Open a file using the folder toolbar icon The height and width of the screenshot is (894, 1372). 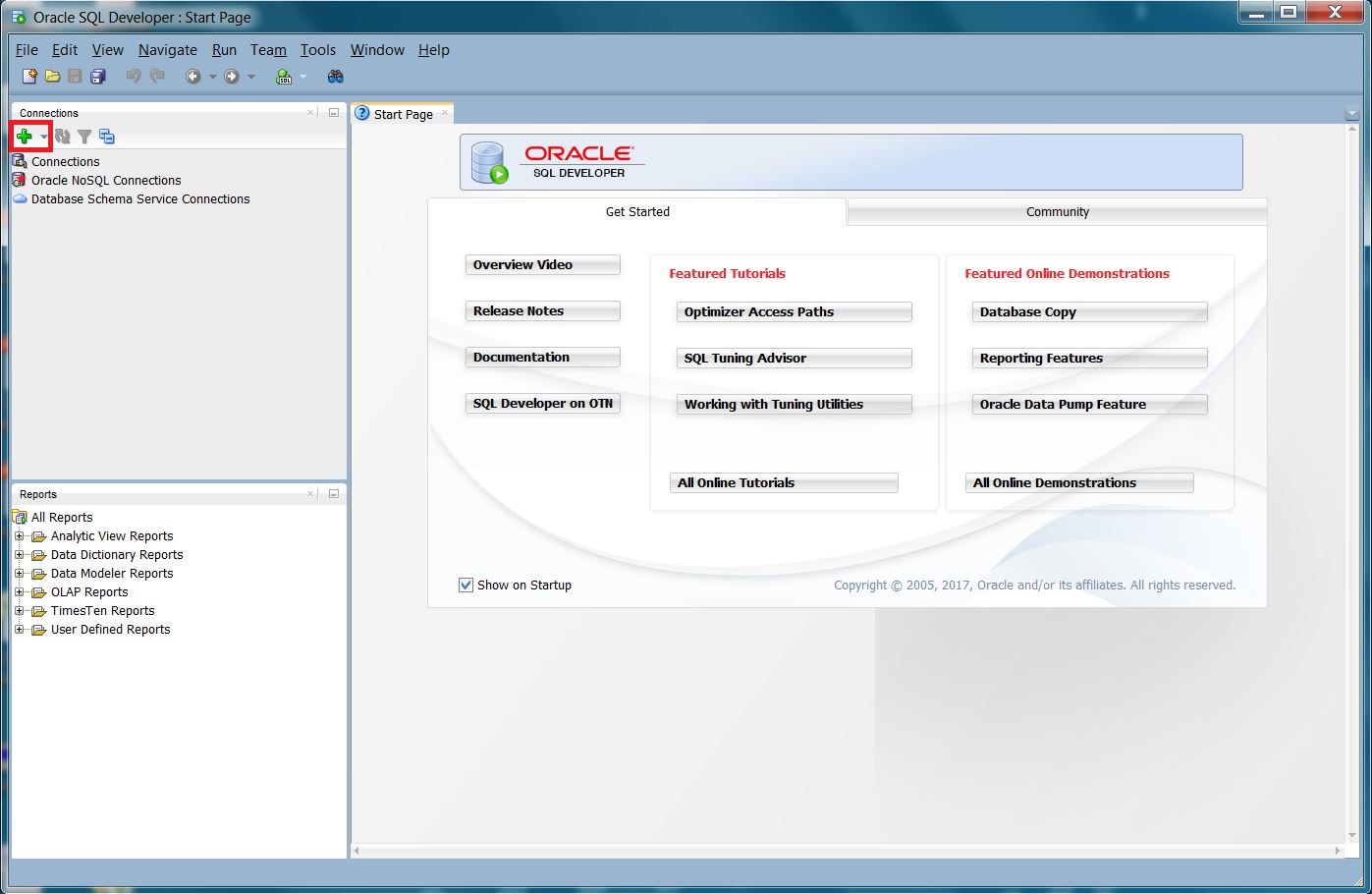pos(51,76)
